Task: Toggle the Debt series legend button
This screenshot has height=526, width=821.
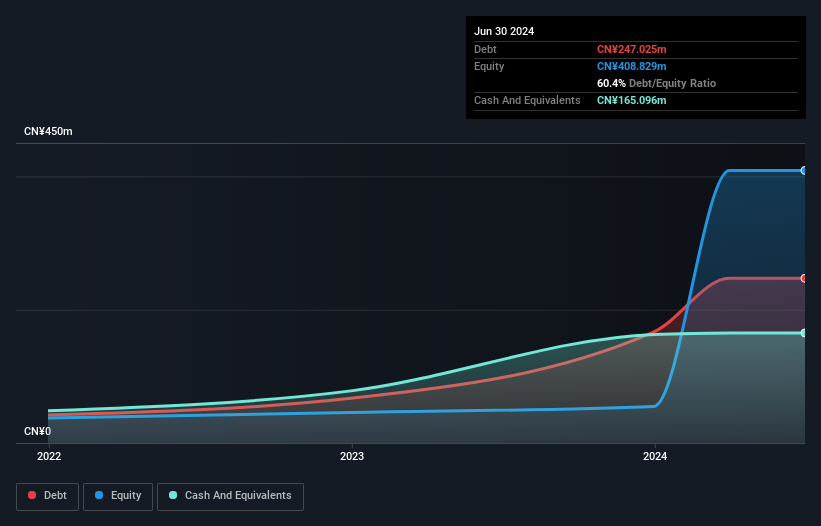Action: click(x=48, y=496)
